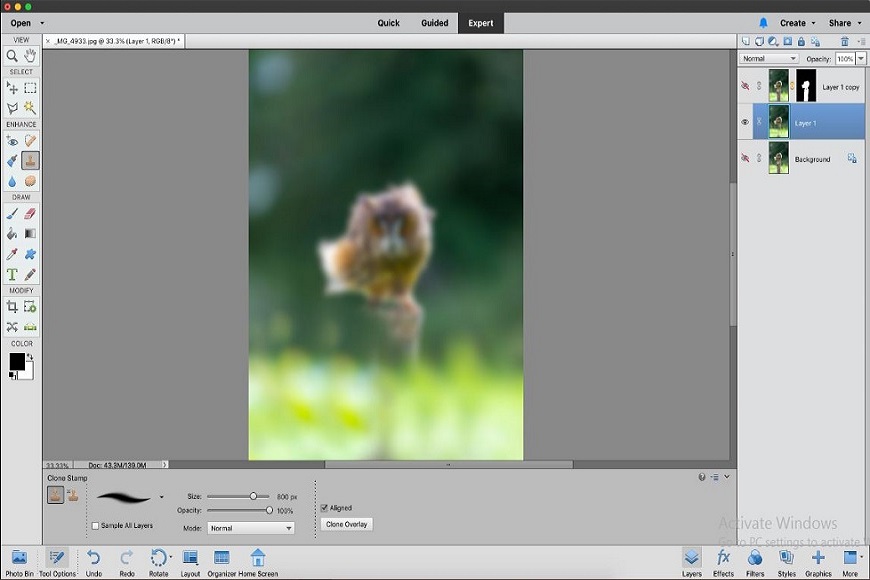Select the Zoom tool
870x580 pixels.
pyautogui.click(x=12, y=56)
